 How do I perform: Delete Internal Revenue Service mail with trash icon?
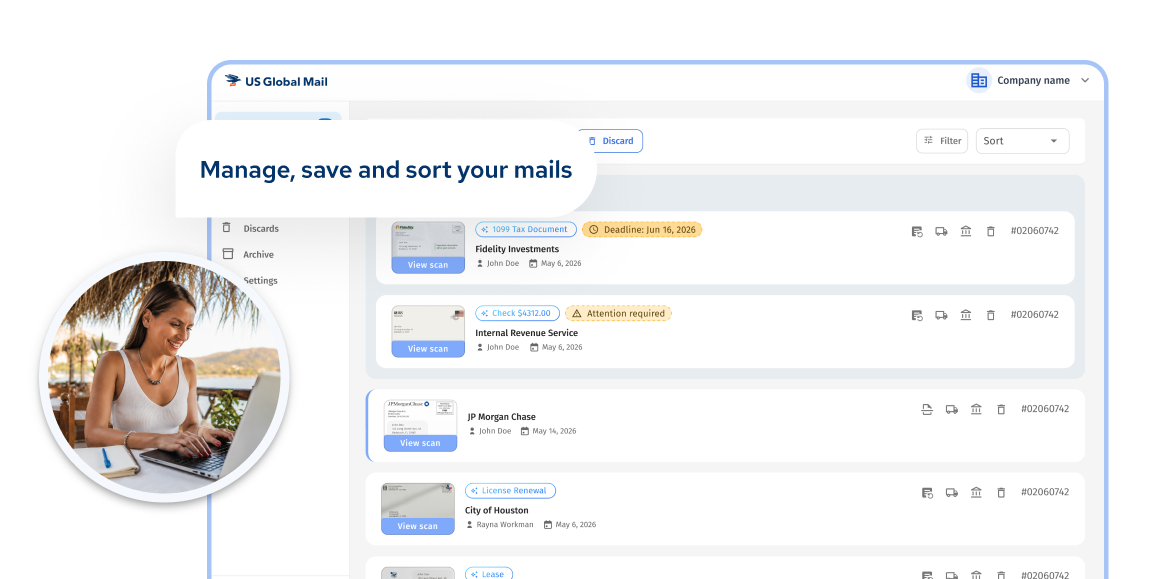click(991, 315)
